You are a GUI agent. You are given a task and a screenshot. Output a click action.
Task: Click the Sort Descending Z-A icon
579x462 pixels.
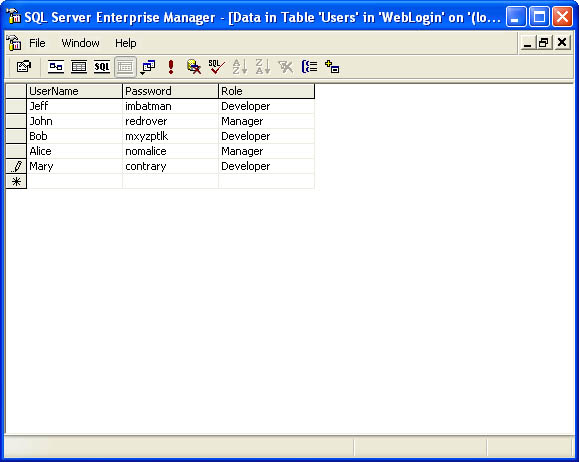coord(263,67)
